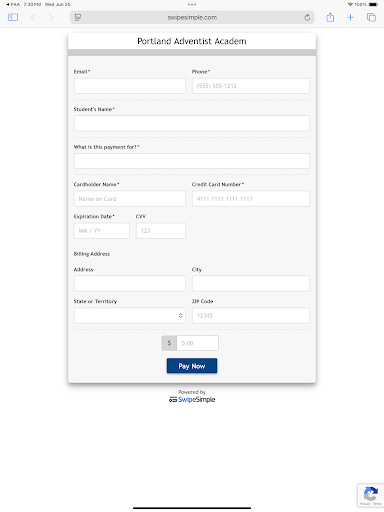Viewport: 384px width, 512px height.
Task: Add a new tab with plus icon
Action: (350, 17)
